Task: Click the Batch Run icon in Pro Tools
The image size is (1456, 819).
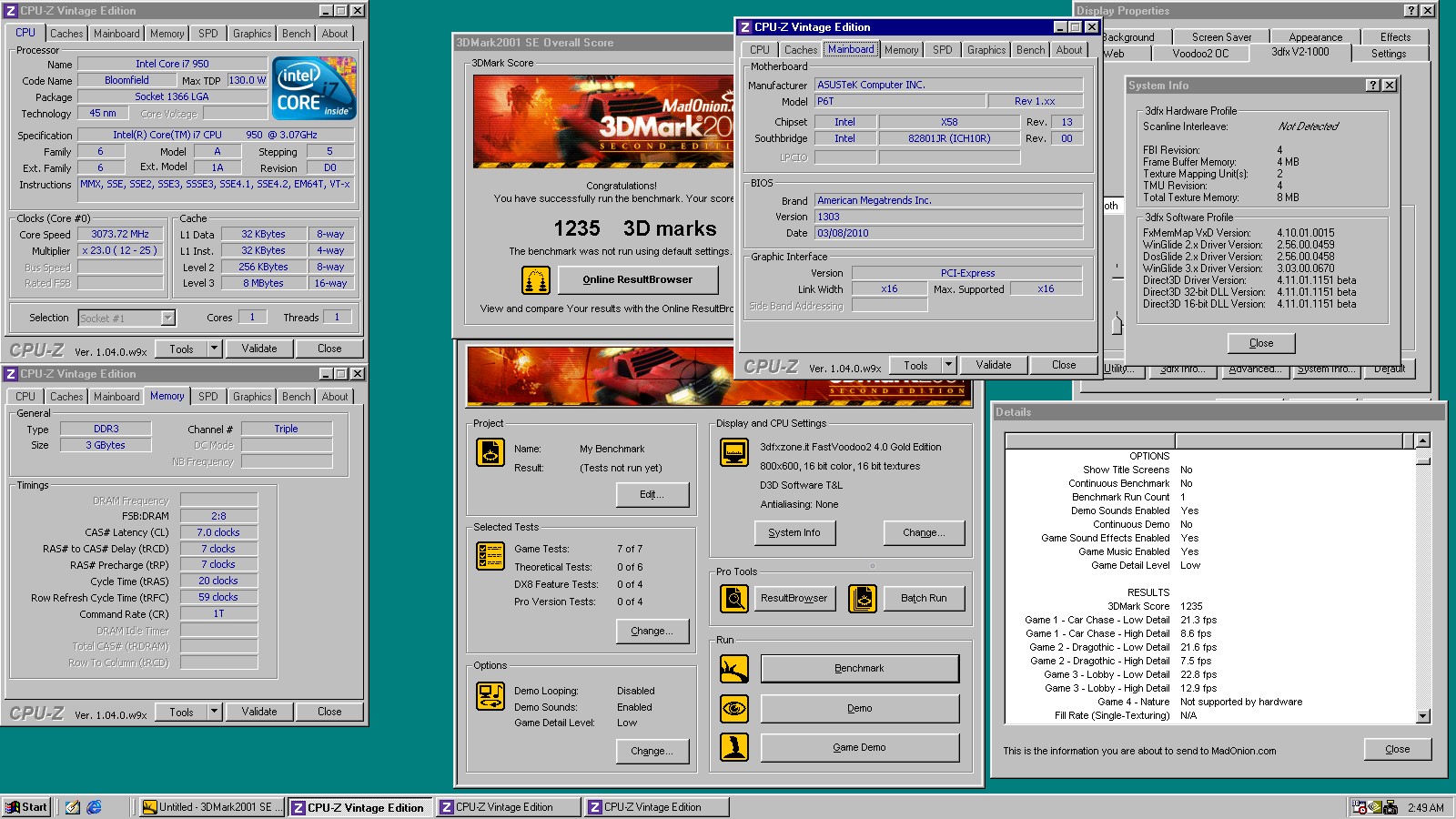Action: [863, 598]
